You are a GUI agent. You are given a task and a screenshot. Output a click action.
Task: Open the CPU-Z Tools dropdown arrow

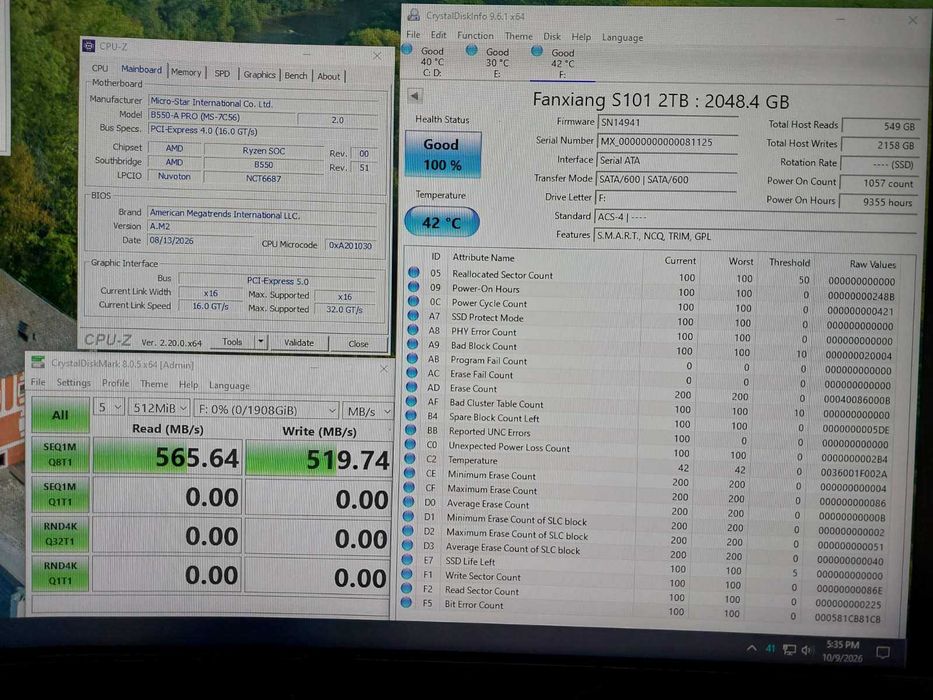point(261,342)
